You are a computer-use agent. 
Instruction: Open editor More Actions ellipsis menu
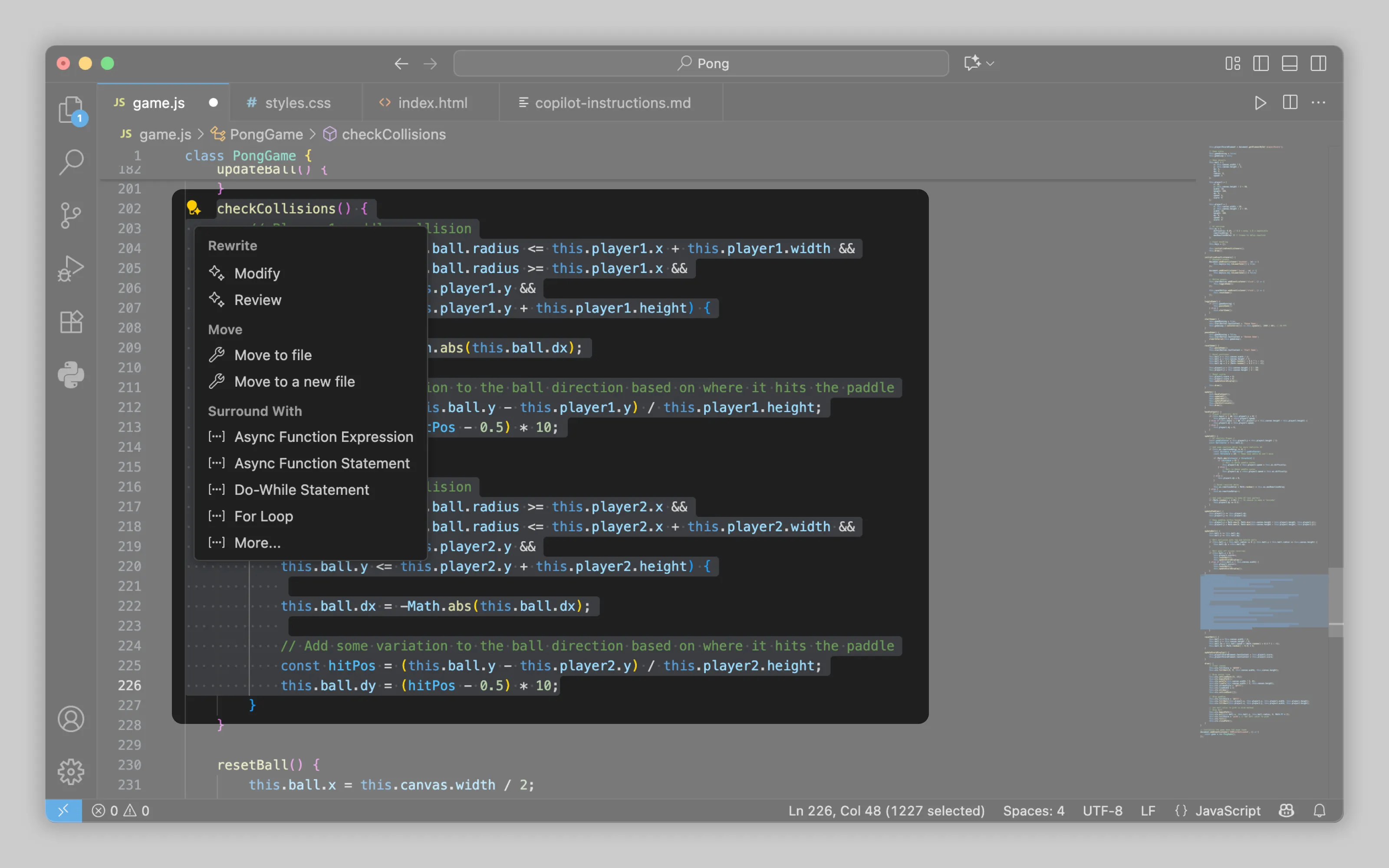tap(1318, 103)
